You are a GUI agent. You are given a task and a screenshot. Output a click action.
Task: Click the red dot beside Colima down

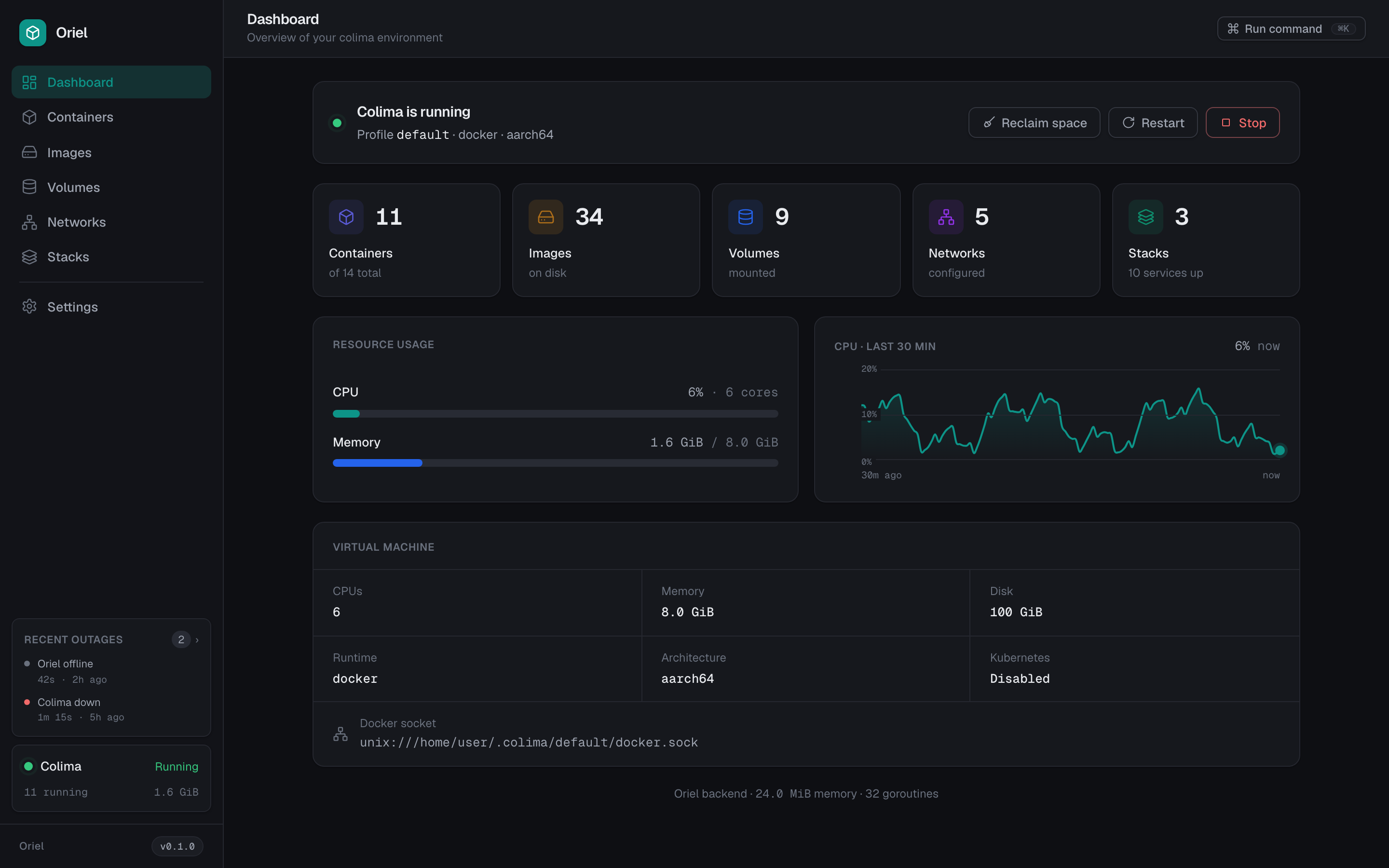click(27, 702)
